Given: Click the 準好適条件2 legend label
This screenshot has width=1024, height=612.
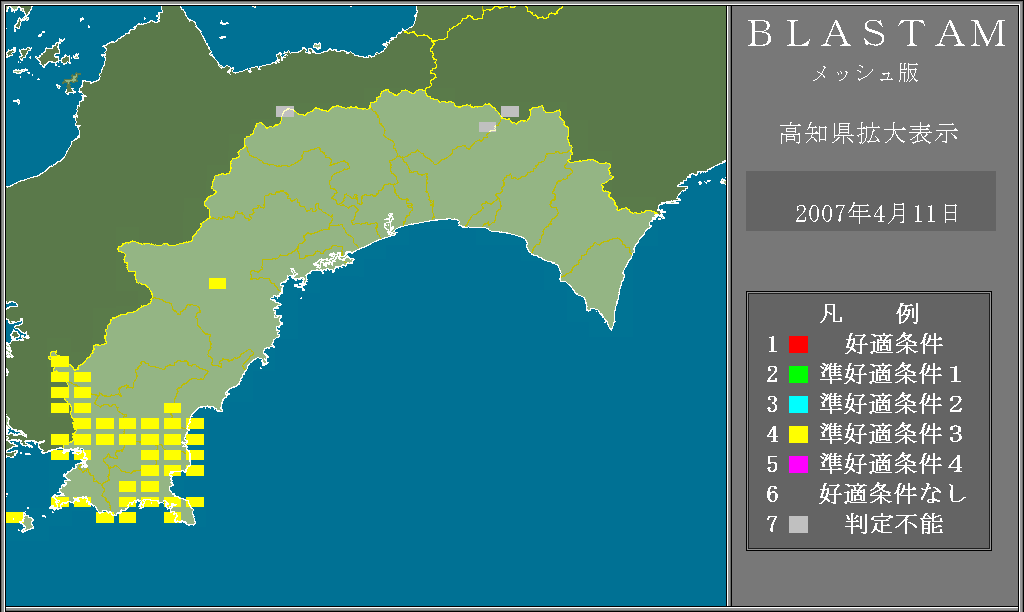Looking at the screenshot, I should point(891,404).
